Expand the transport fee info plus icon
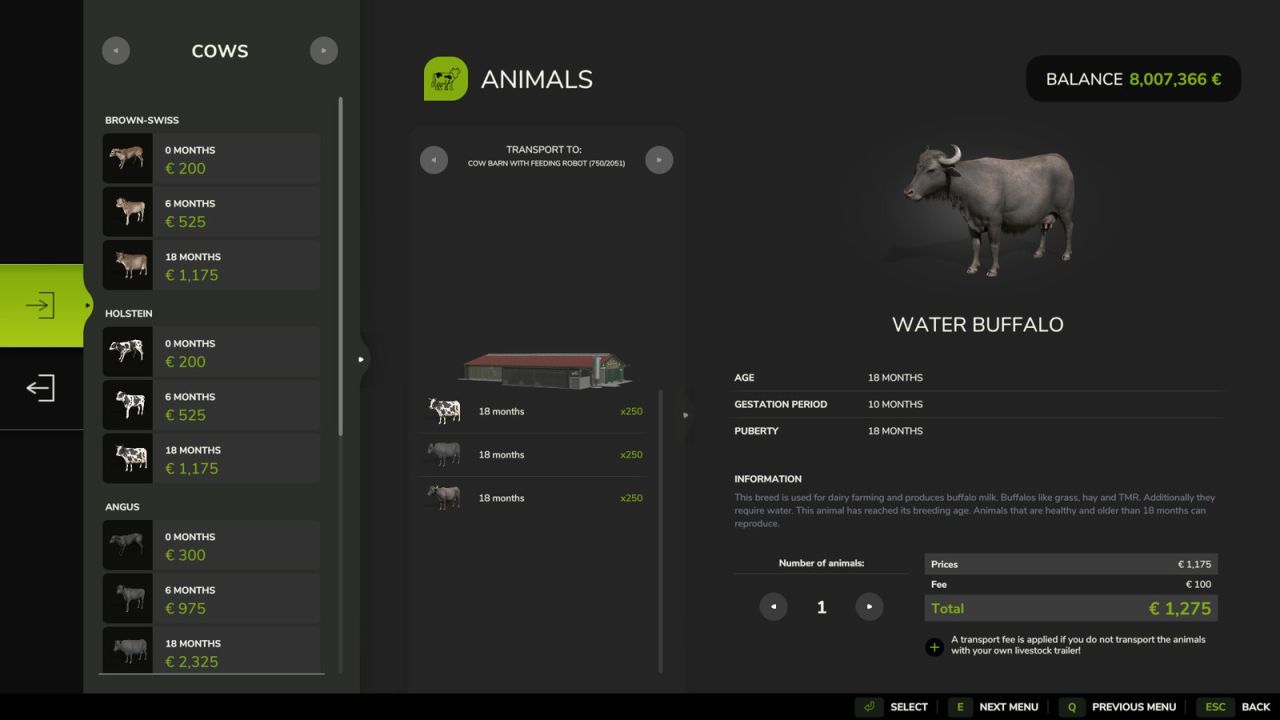The width and height of the screenshot is (1280, 720). (934, 647)
